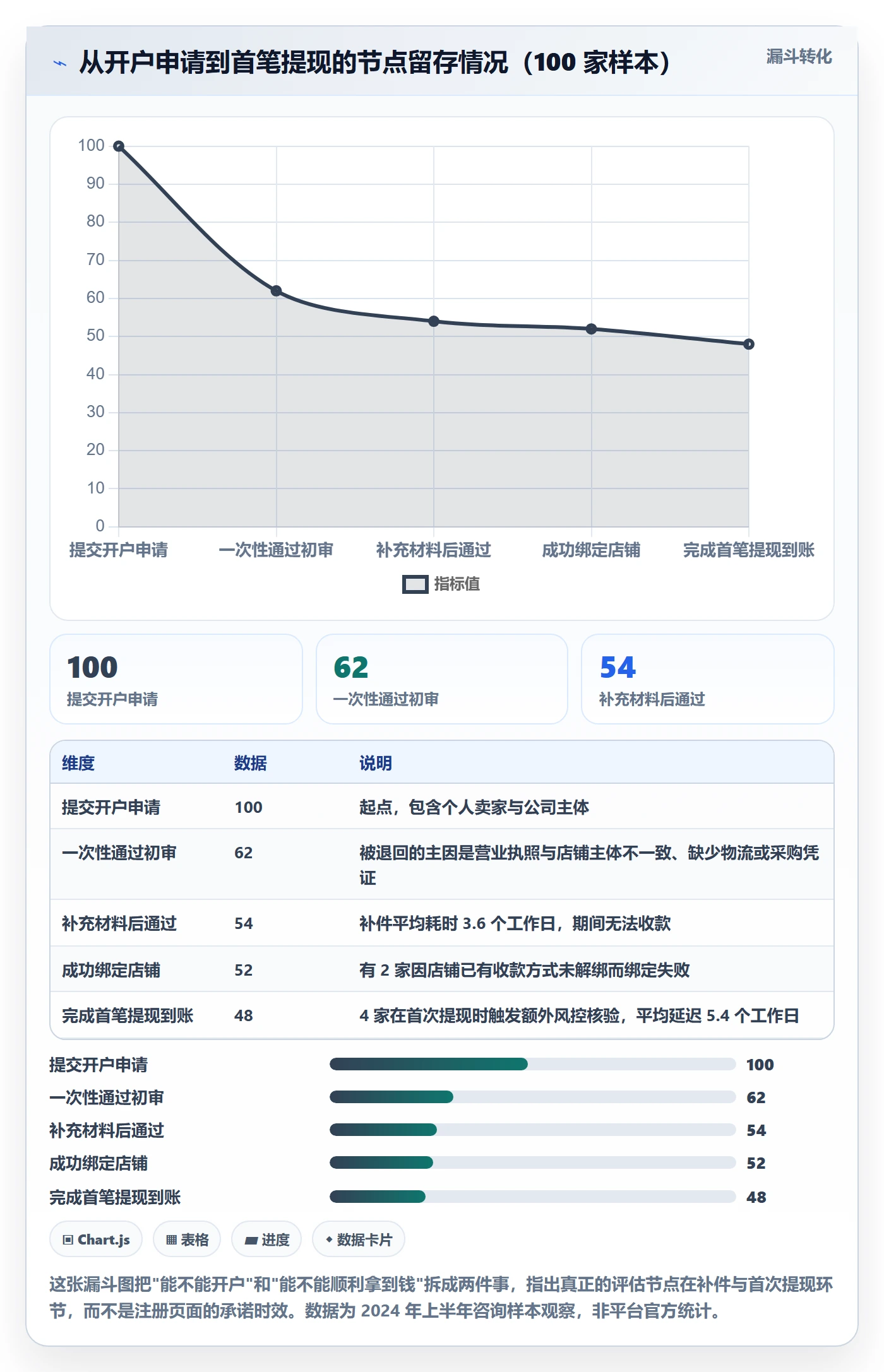Select the chart point at 提交开户申请
Viewport: 884px width, 1372px height.
119,146
